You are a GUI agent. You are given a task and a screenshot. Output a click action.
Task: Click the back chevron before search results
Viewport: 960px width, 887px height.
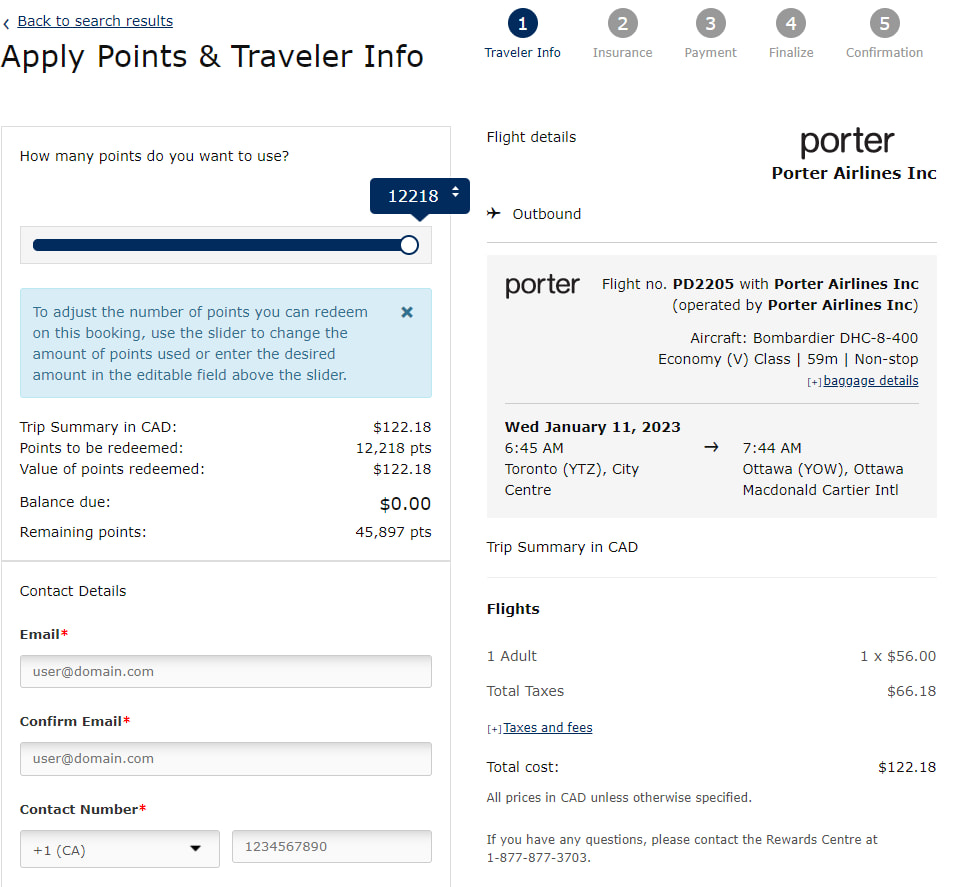point(8,20)
